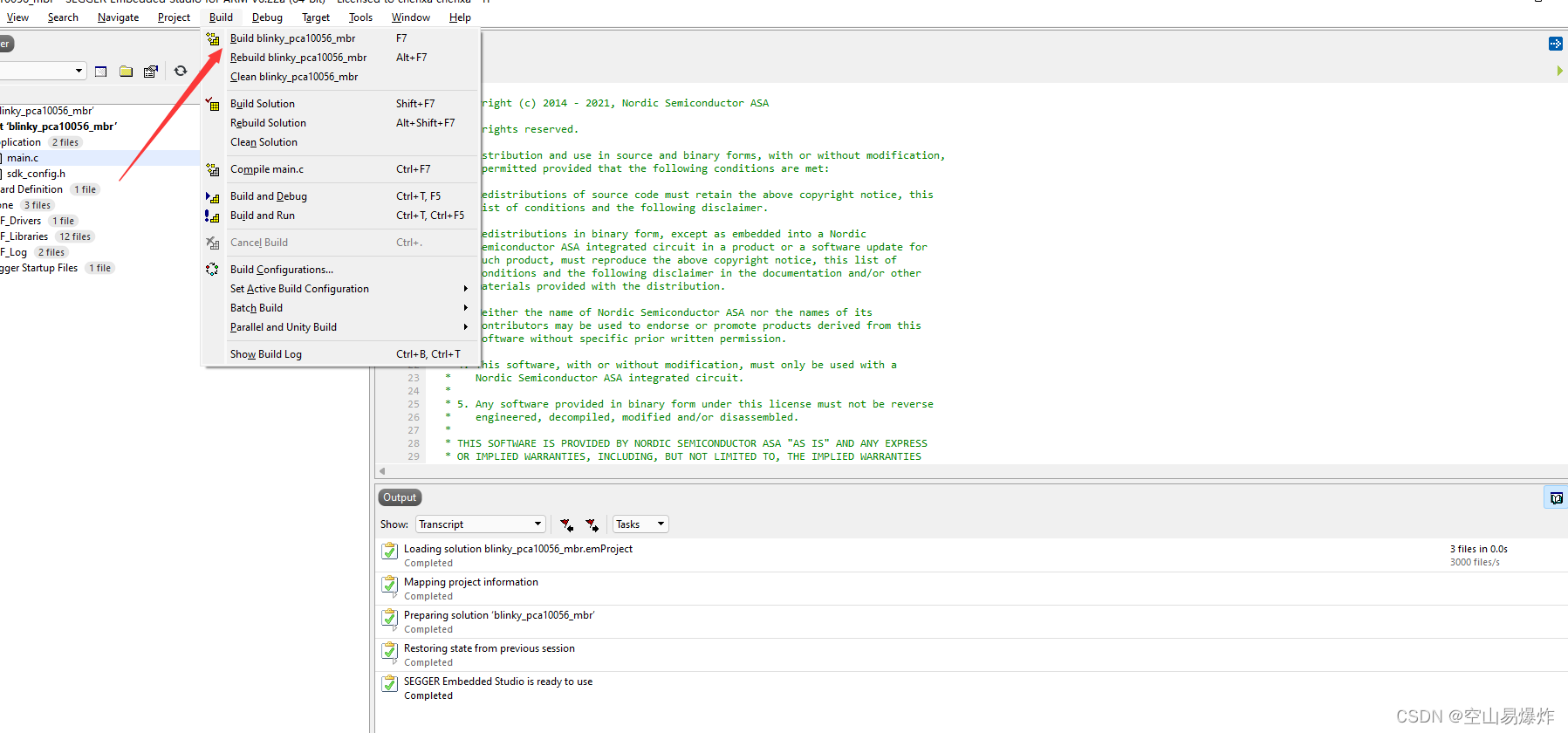This screenshot has width=1568, height=733.
Task: Click the previous-location red flag icon
Action: tap(567, 524)
